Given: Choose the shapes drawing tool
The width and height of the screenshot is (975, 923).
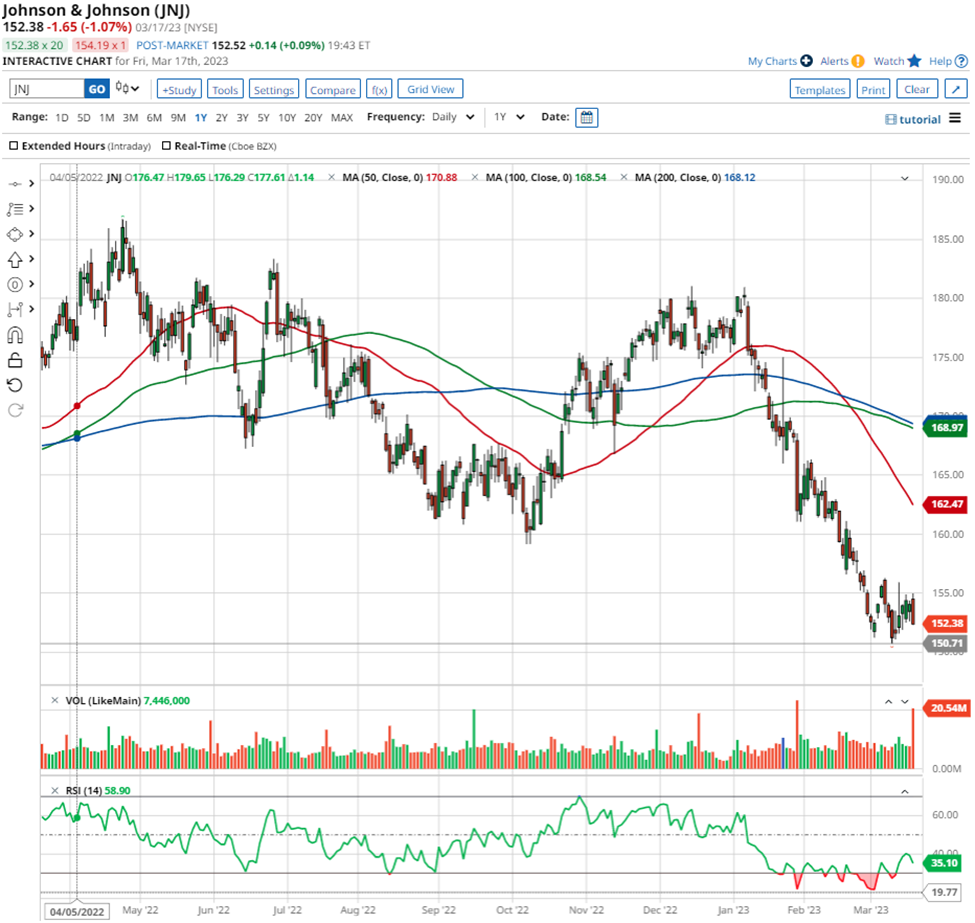Looking at the screenshot, I should point(15,234).
